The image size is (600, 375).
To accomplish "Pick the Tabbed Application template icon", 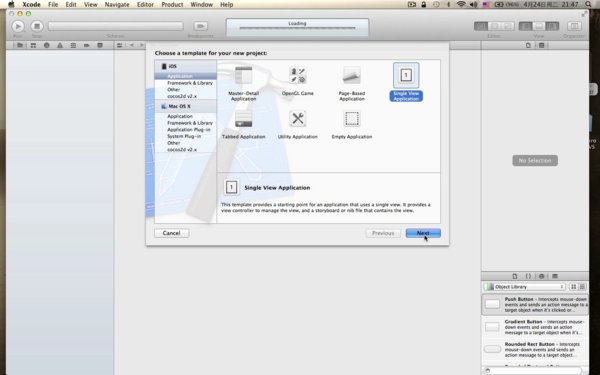I will click(x=243, y=119).
